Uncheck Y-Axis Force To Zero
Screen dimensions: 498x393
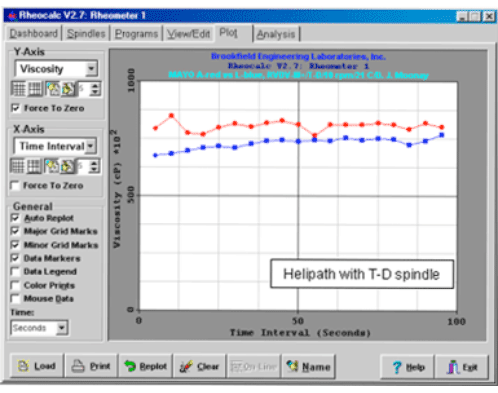[15, 108]
